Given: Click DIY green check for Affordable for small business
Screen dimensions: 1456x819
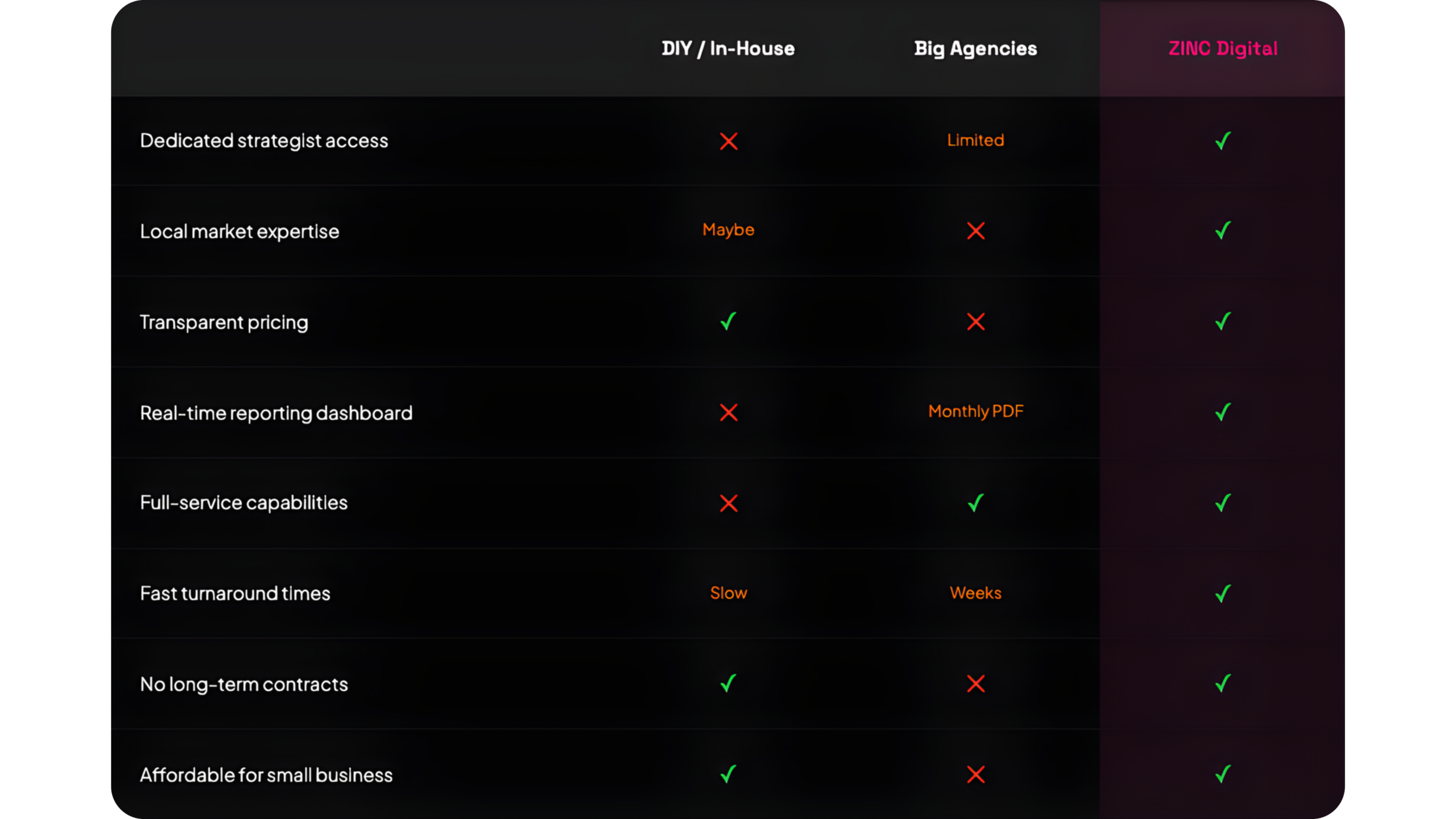Looking at the screenshot, I should (x=729, y=774).
